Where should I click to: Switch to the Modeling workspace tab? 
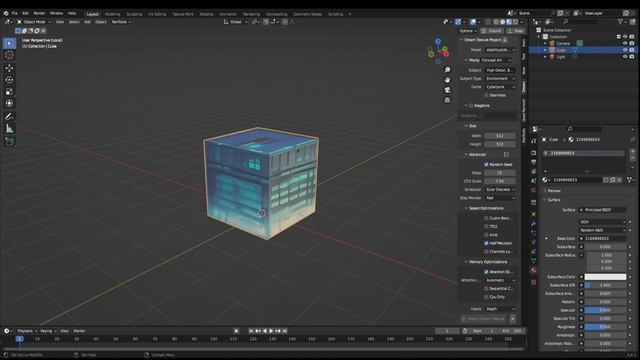112,14
